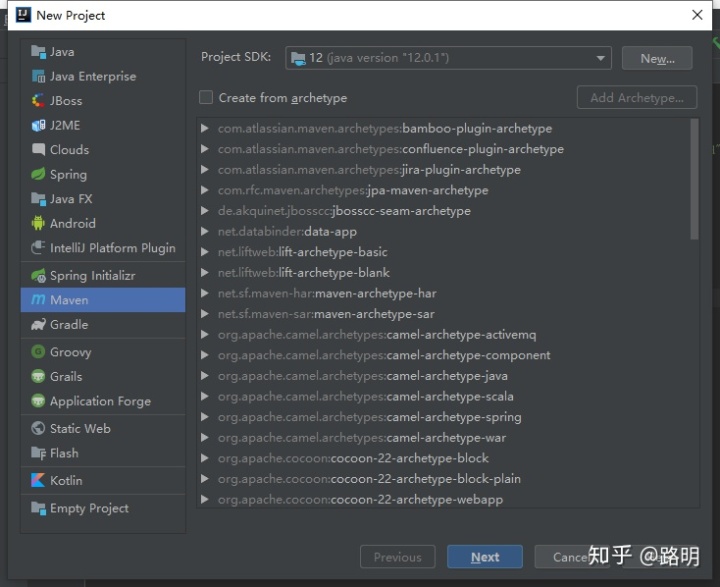Image resolution: width=720 pixels, height=587 pixels.
Task: Choose the Static Web globe icon
Action: pos(38,428)
